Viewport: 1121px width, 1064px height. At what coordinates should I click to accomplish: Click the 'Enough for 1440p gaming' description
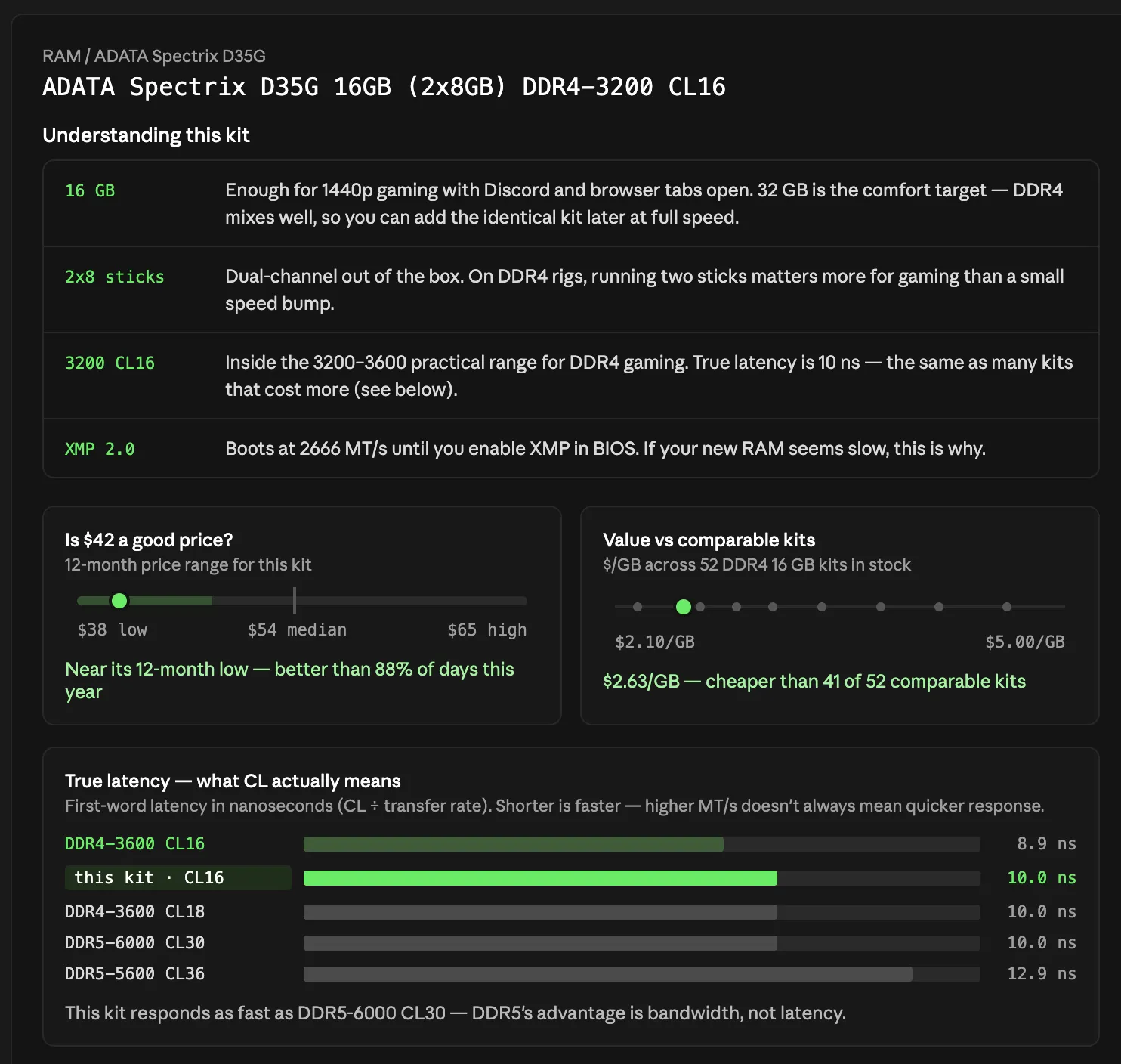click(x=644, y=204)
